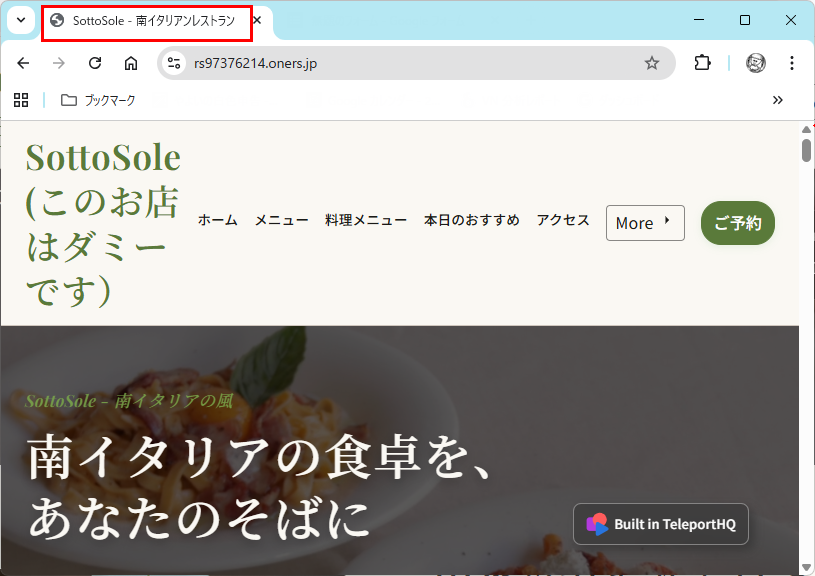Viewport: 815px width, 576px height.
Task: Open the 料理メニュー link
Action: click(363, 220)
